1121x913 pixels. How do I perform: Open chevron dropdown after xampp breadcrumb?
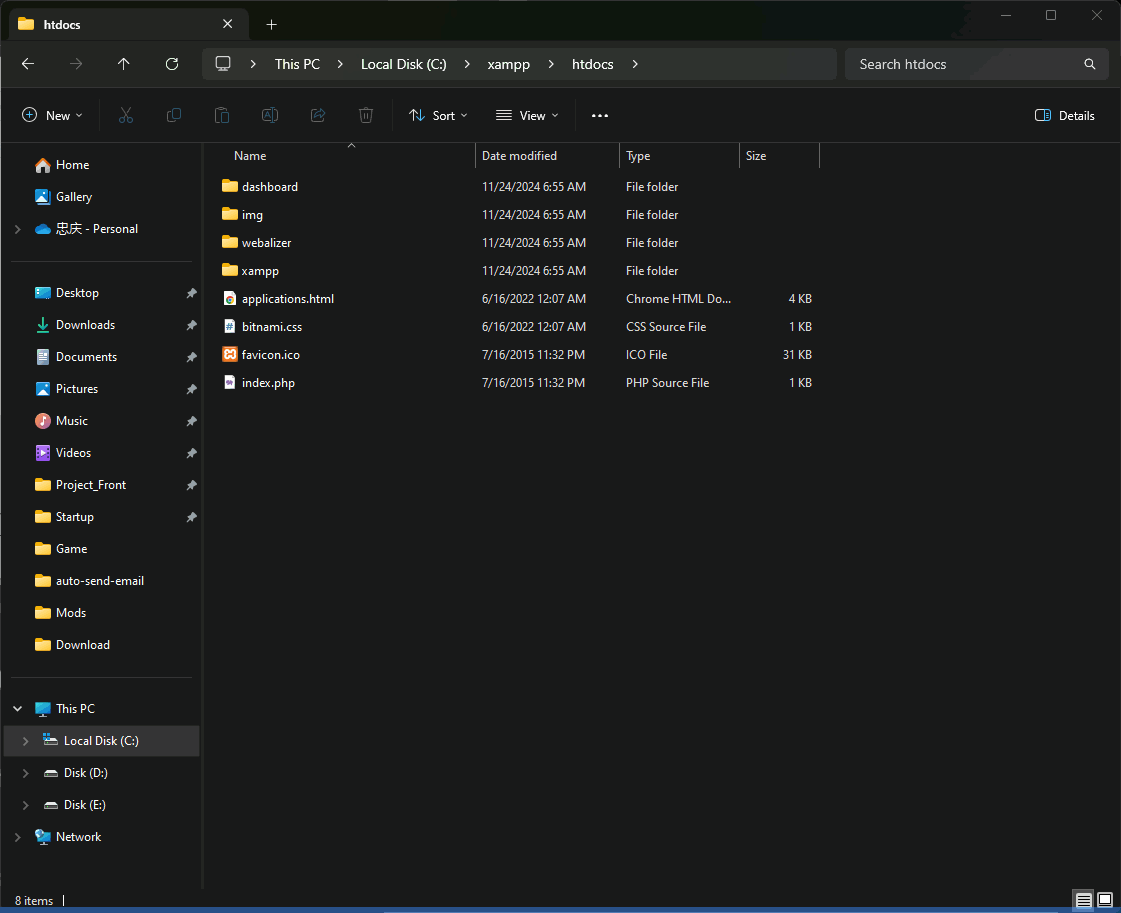point(550,64)
